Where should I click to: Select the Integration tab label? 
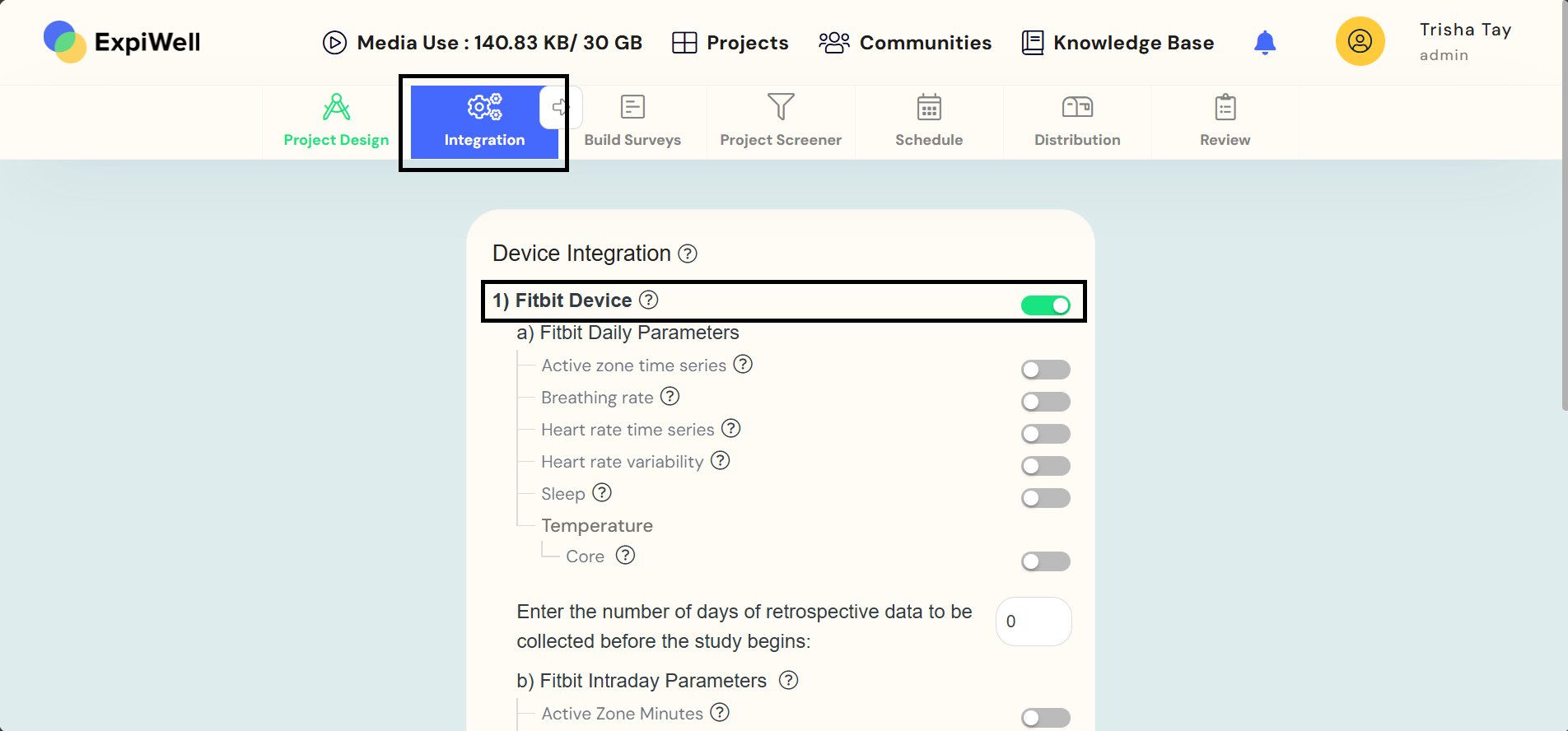tap(484, 140)
